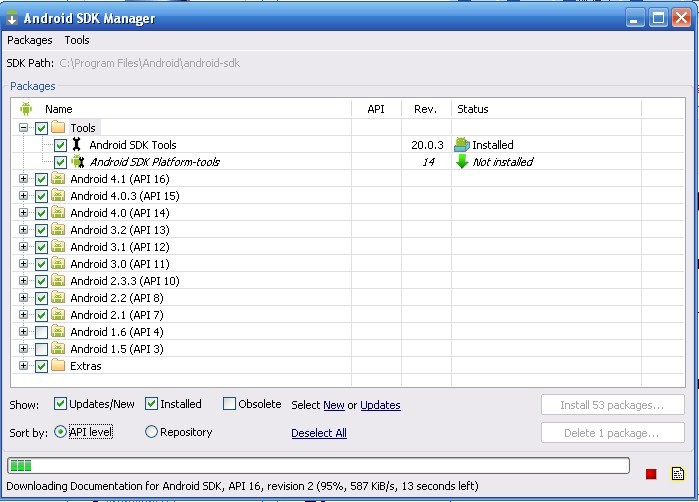Expand the Android 3.2 (API 13) node
699x502 pixels.
(24, 230)
